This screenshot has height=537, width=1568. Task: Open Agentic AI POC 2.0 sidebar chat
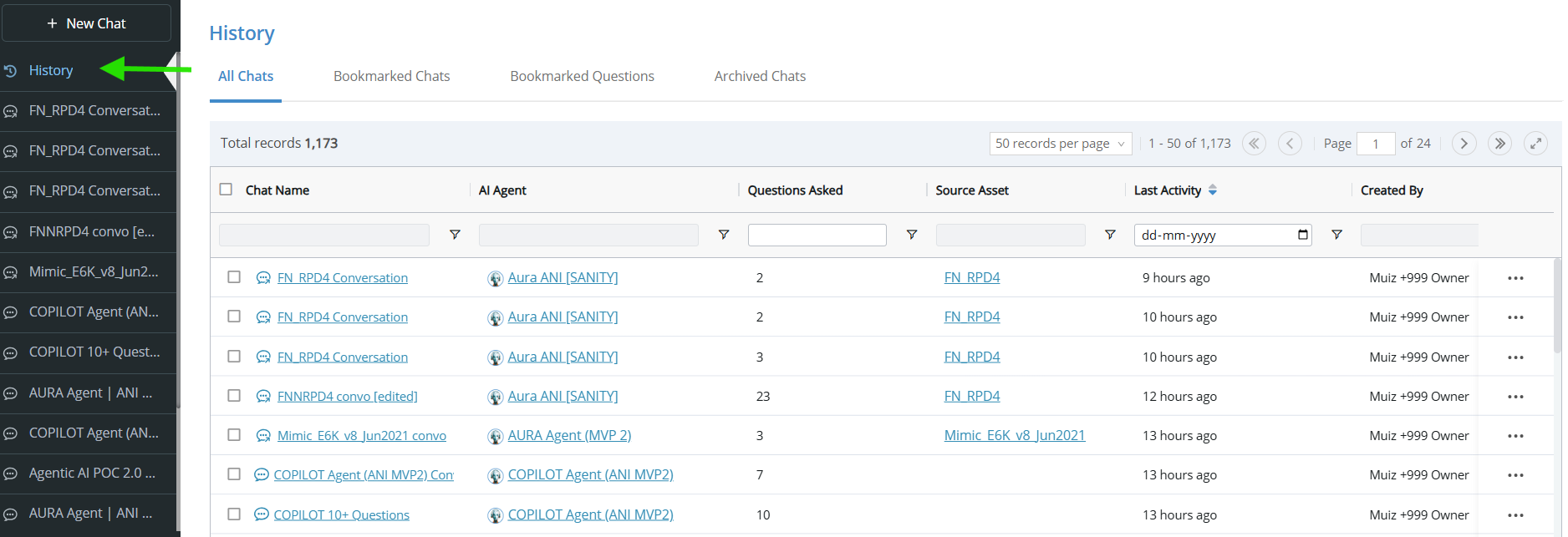[92, 473]
